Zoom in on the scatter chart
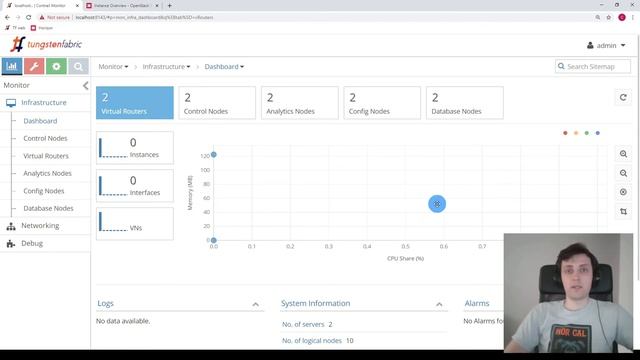640x360 pixels. coord(623,154)
